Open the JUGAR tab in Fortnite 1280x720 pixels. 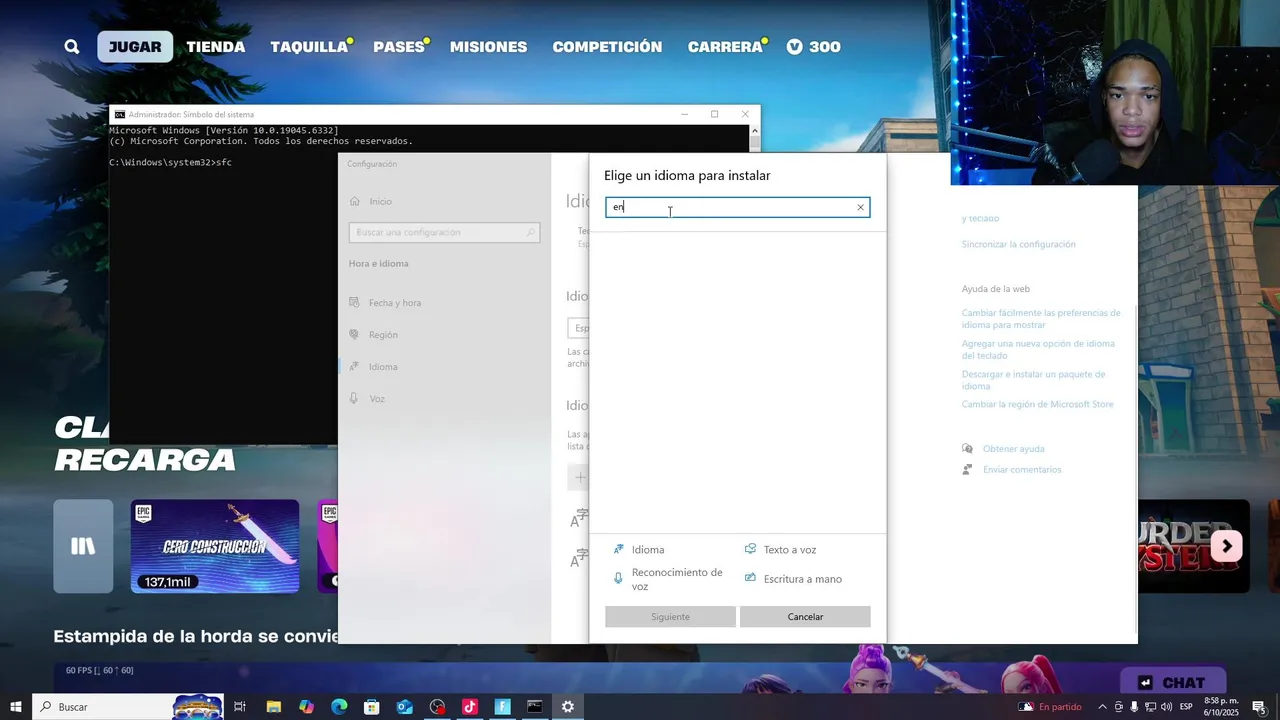pos(135,47)
